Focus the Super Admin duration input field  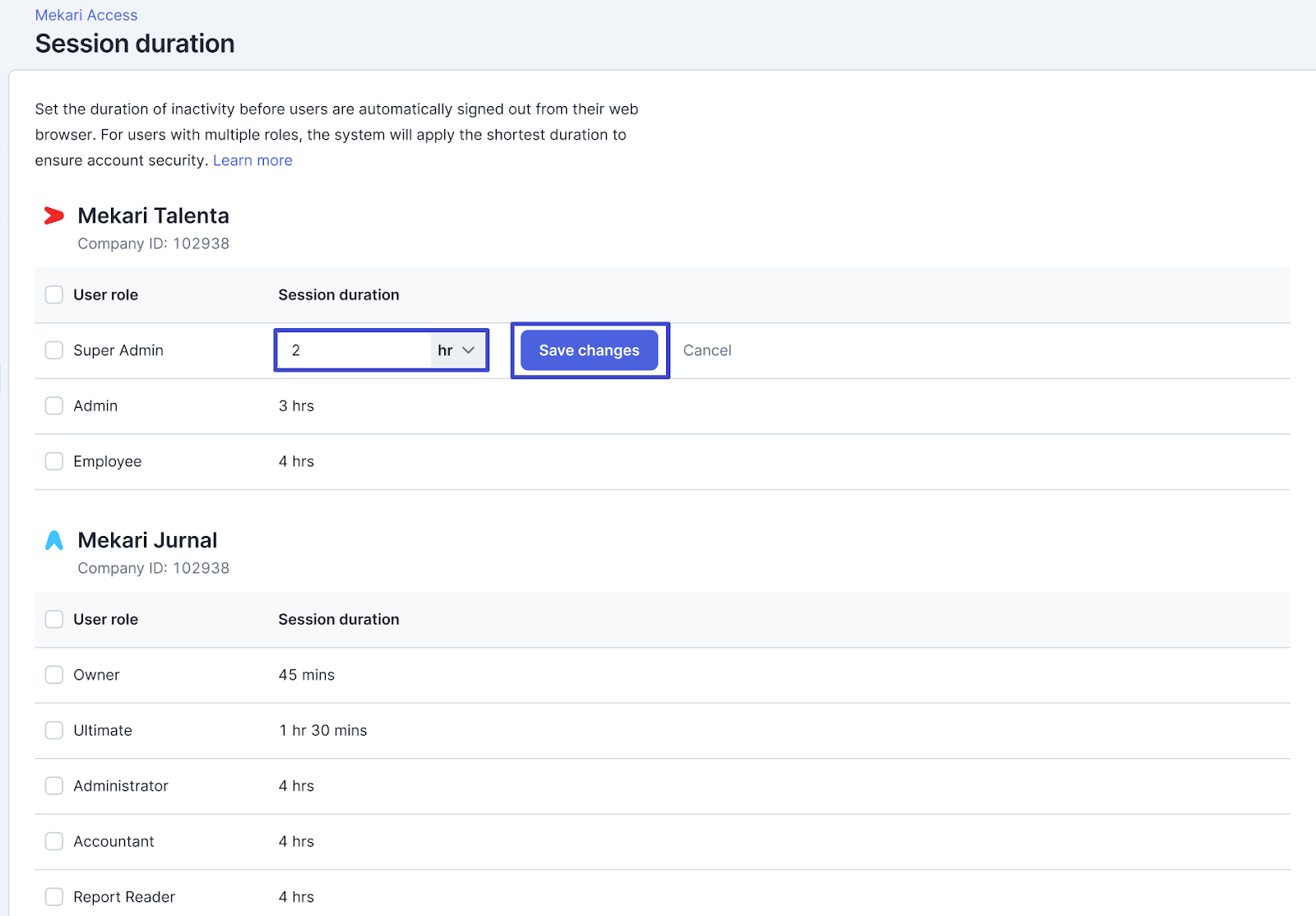pyautogui.click(x=354, y=350)
